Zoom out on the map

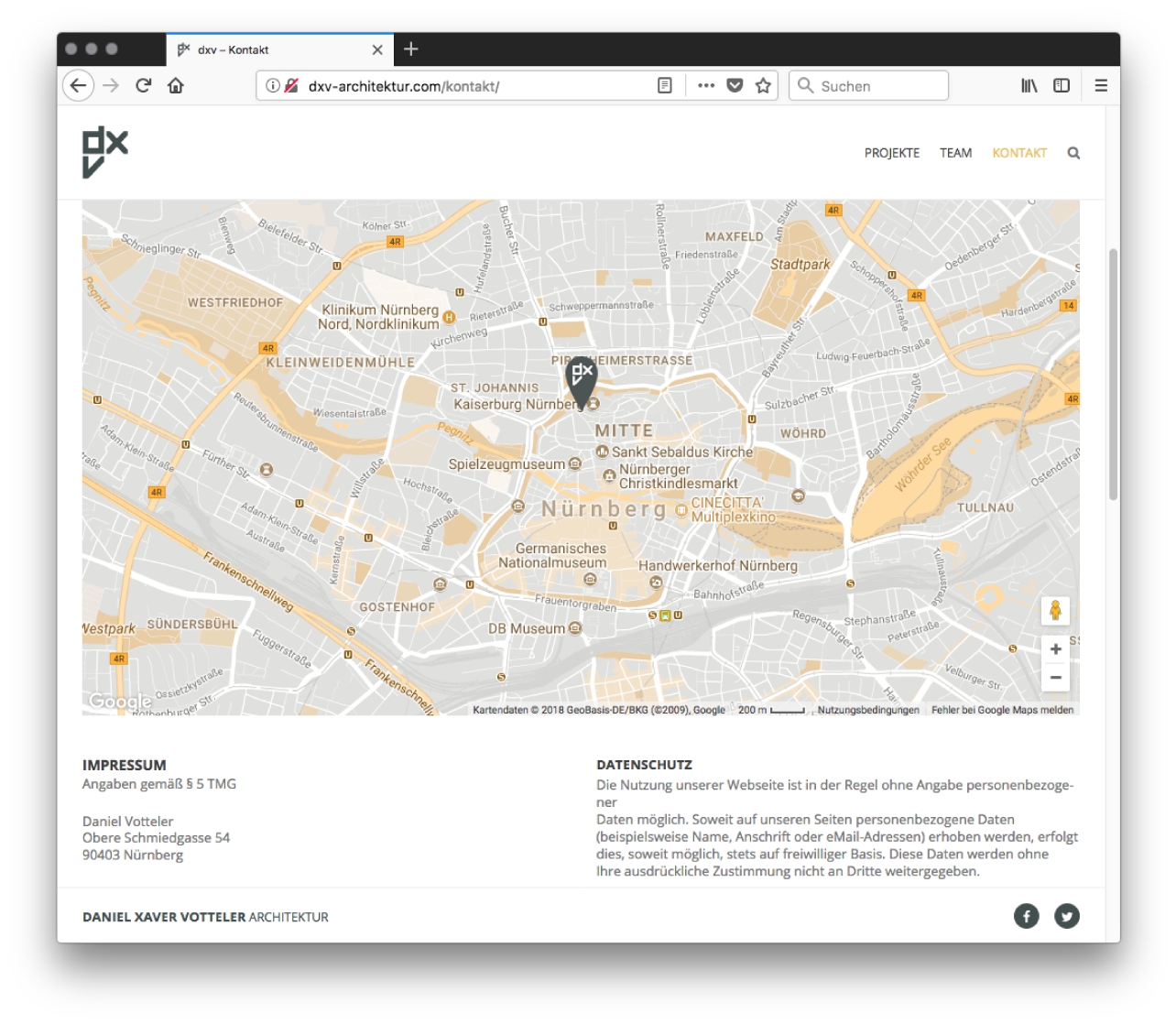point(1055,677)
